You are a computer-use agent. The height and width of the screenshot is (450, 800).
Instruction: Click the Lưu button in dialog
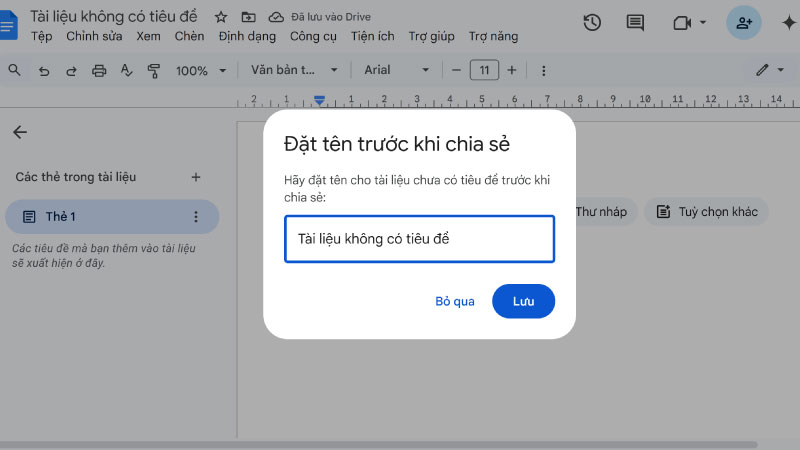pos(523,301)
